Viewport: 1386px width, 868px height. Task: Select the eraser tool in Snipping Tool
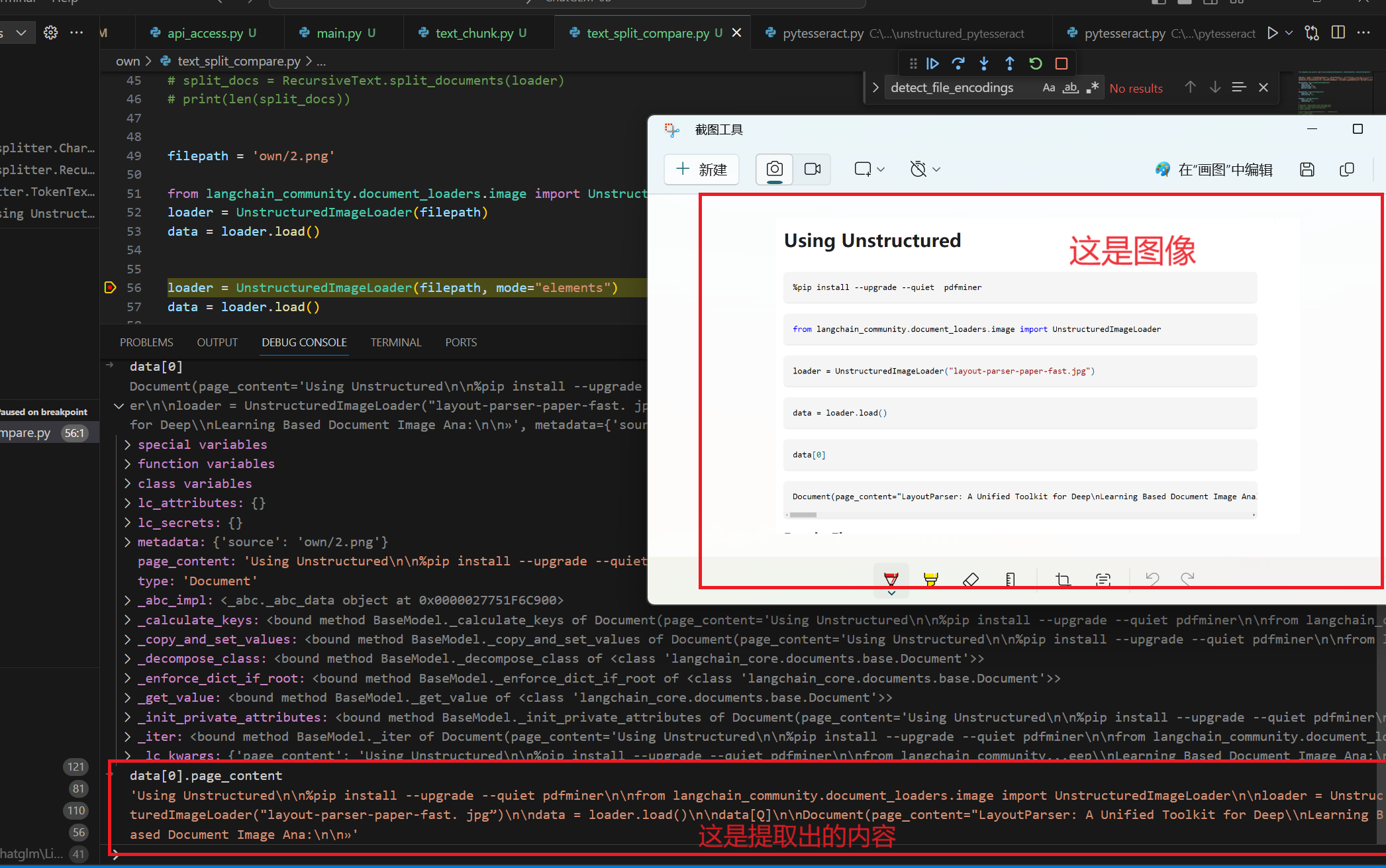971,579
